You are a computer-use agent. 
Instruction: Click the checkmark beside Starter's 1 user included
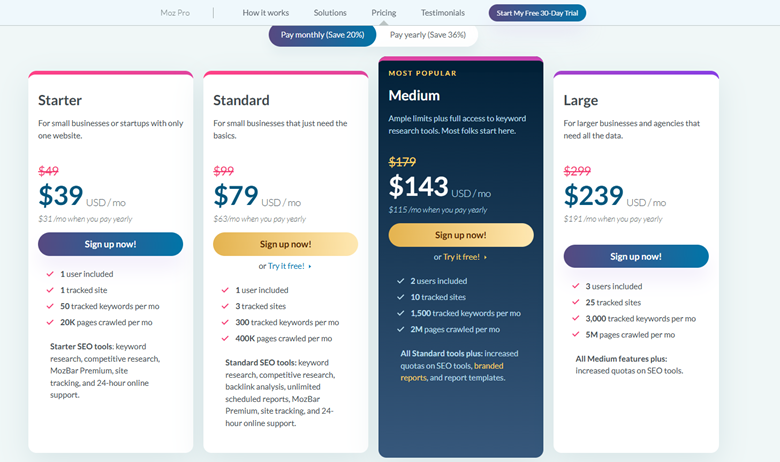[50, 274]
